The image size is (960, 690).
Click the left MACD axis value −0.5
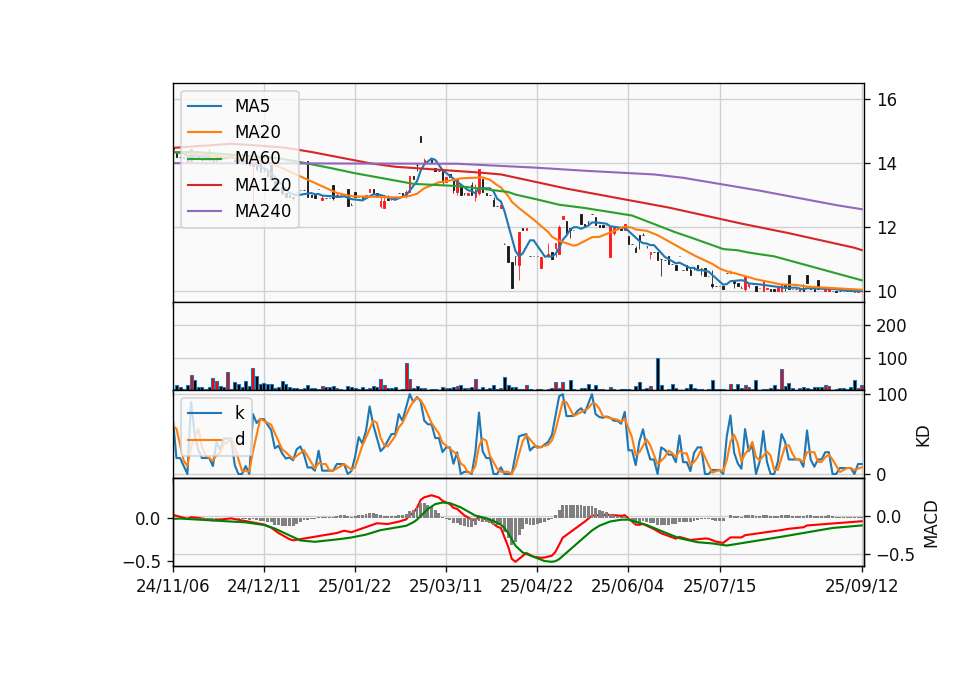[x=141, y=561]
